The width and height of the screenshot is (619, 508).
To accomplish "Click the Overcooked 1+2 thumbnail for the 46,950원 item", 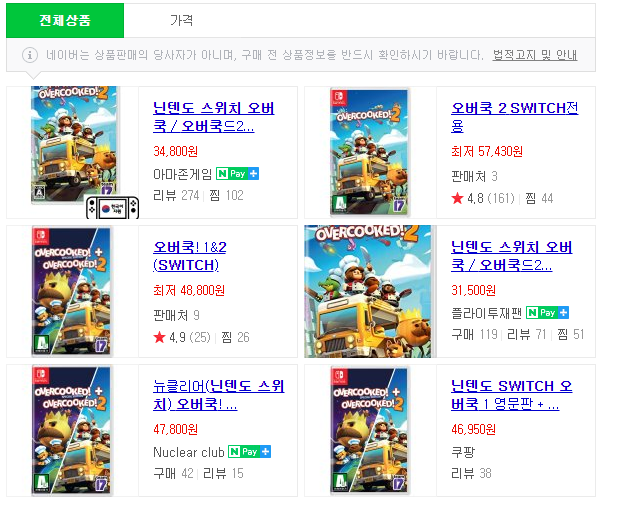I will (370, 430).
